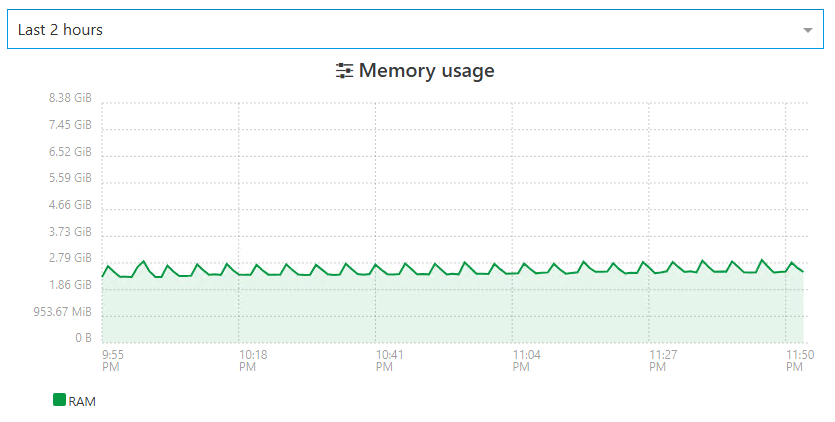Click the 8.38 GiB y-axis label
Screen dimensions: 835x422
tap(70, 98)
